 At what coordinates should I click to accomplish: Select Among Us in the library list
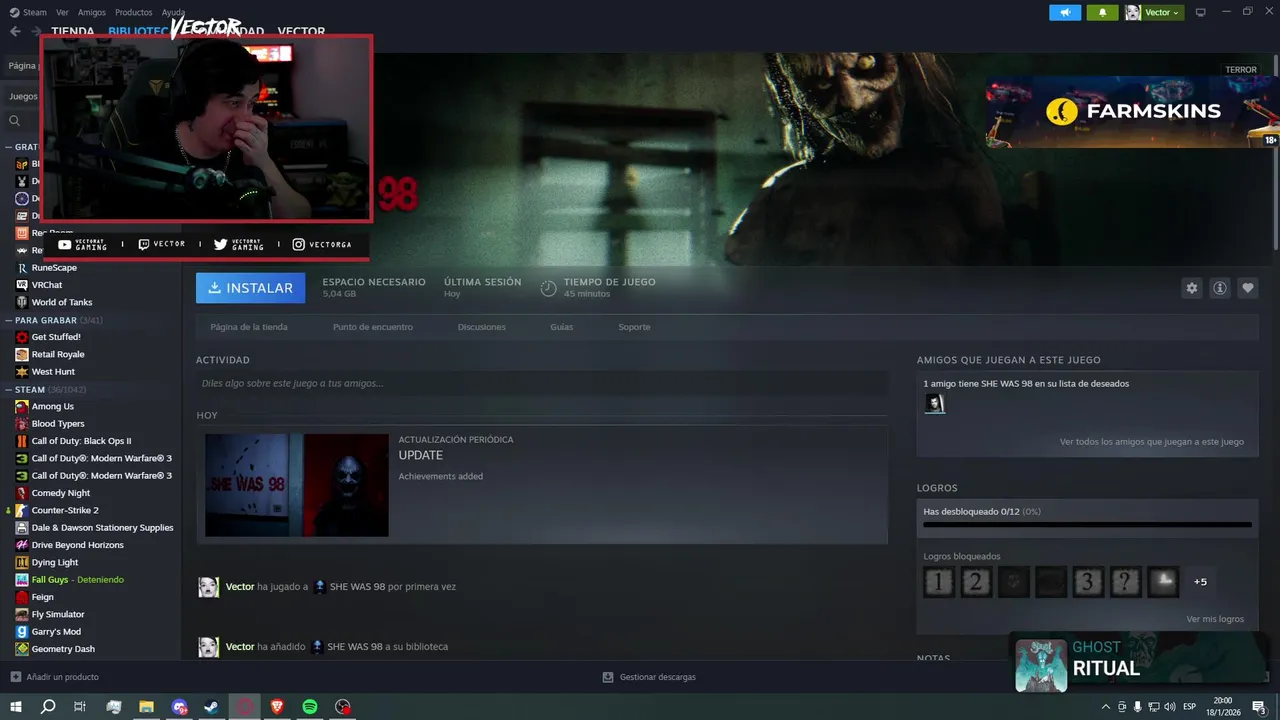(x=53, y=406)
